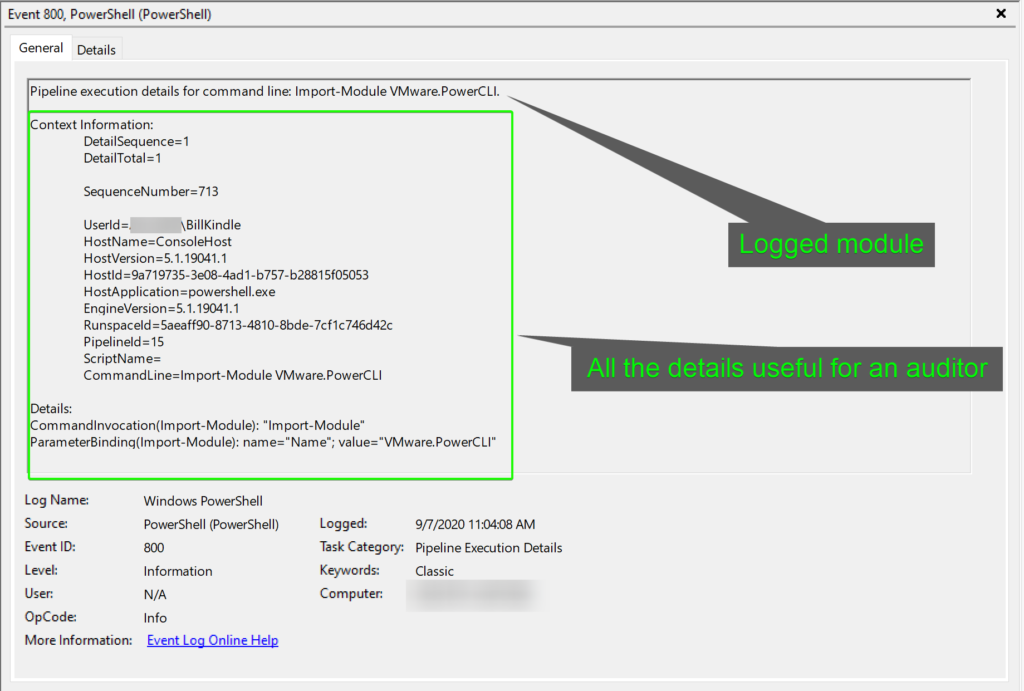Select the HostId GUID line
The height and width of the screenshot is (691, 1024).
(x=226, y=275)
